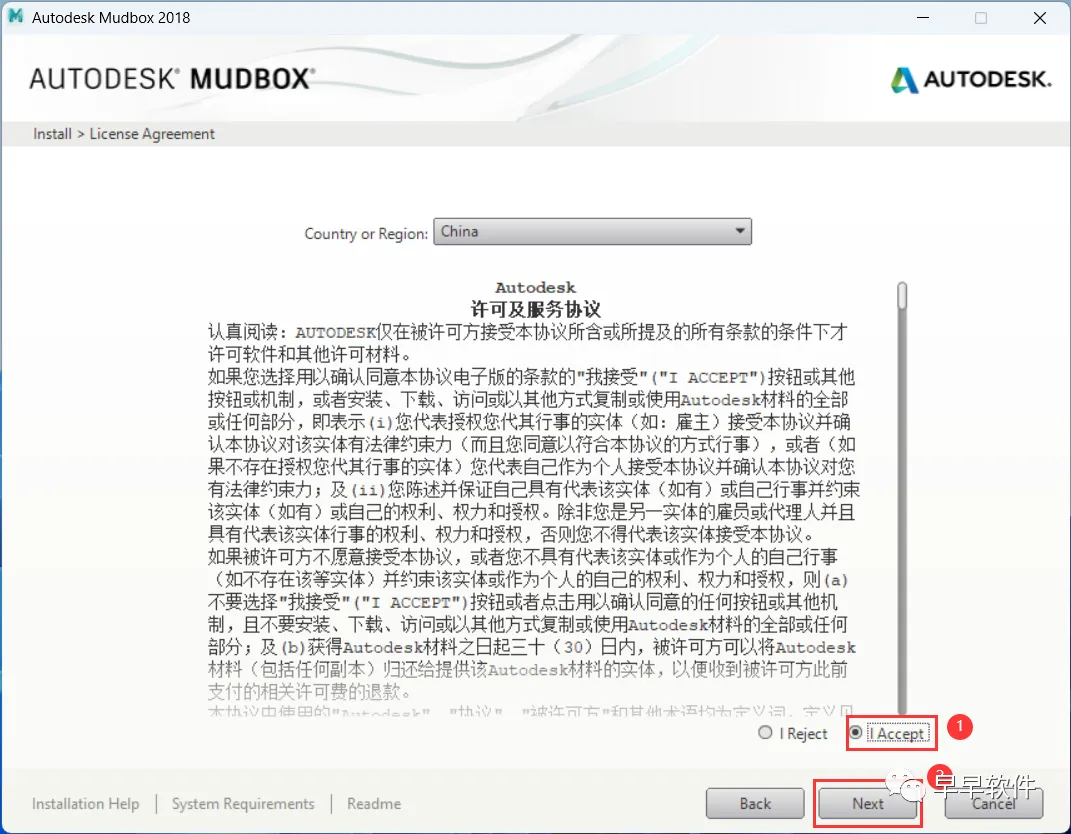Viewport: 1071px width, 834px height.
Task: Click the Back button
Action: coord(755,804)
